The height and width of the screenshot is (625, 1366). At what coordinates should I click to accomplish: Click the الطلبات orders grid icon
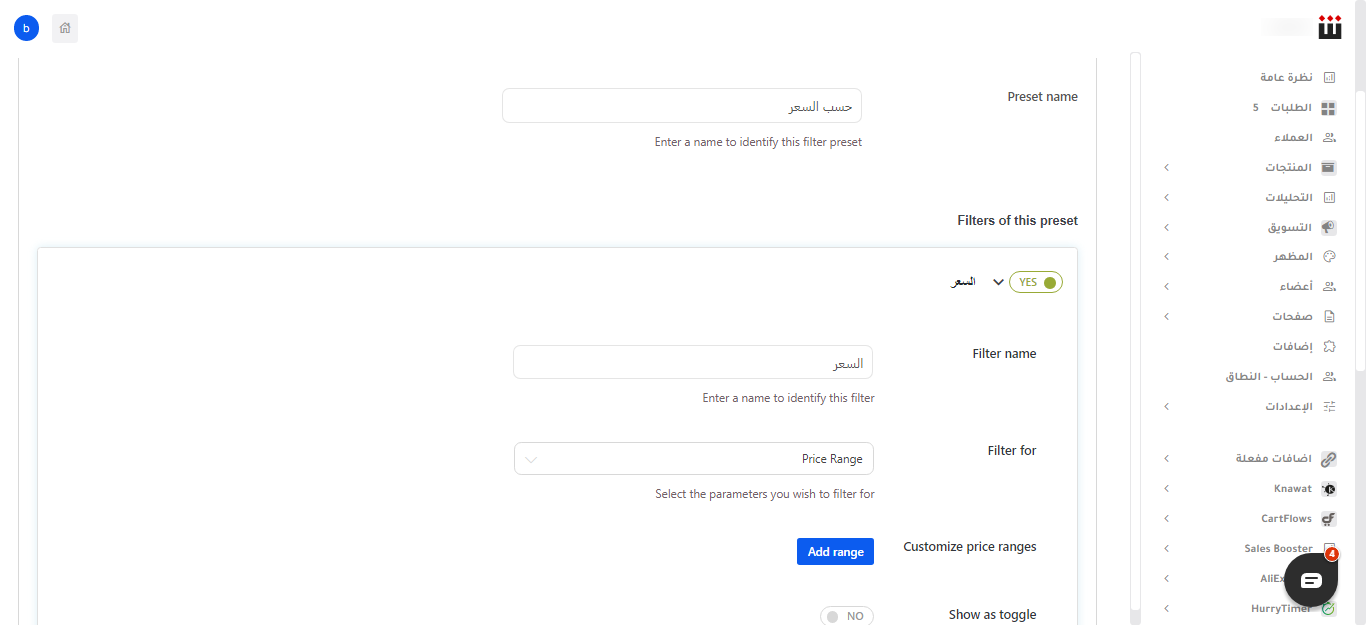pos(1329,107)
